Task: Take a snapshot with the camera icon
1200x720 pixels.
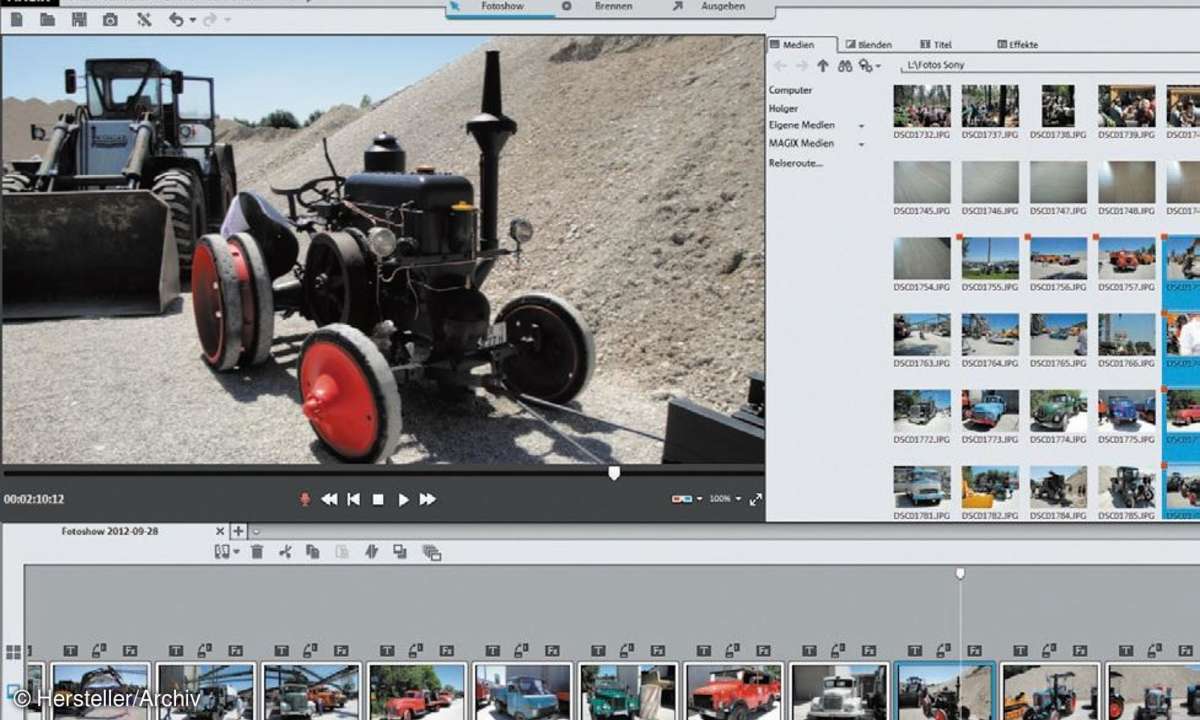Action: (110, 19)
